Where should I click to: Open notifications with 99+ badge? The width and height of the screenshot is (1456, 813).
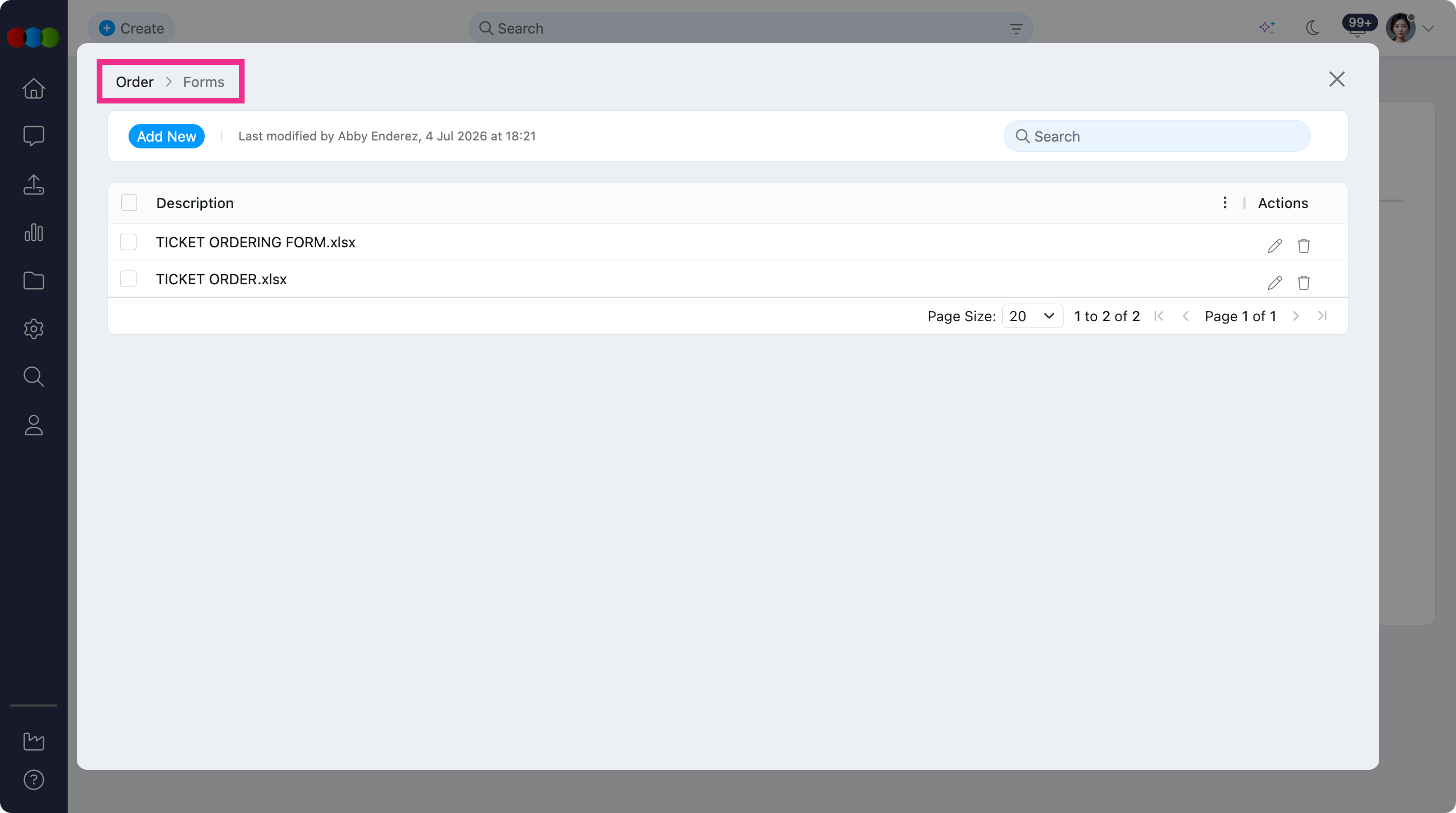tap(1359, 26)
